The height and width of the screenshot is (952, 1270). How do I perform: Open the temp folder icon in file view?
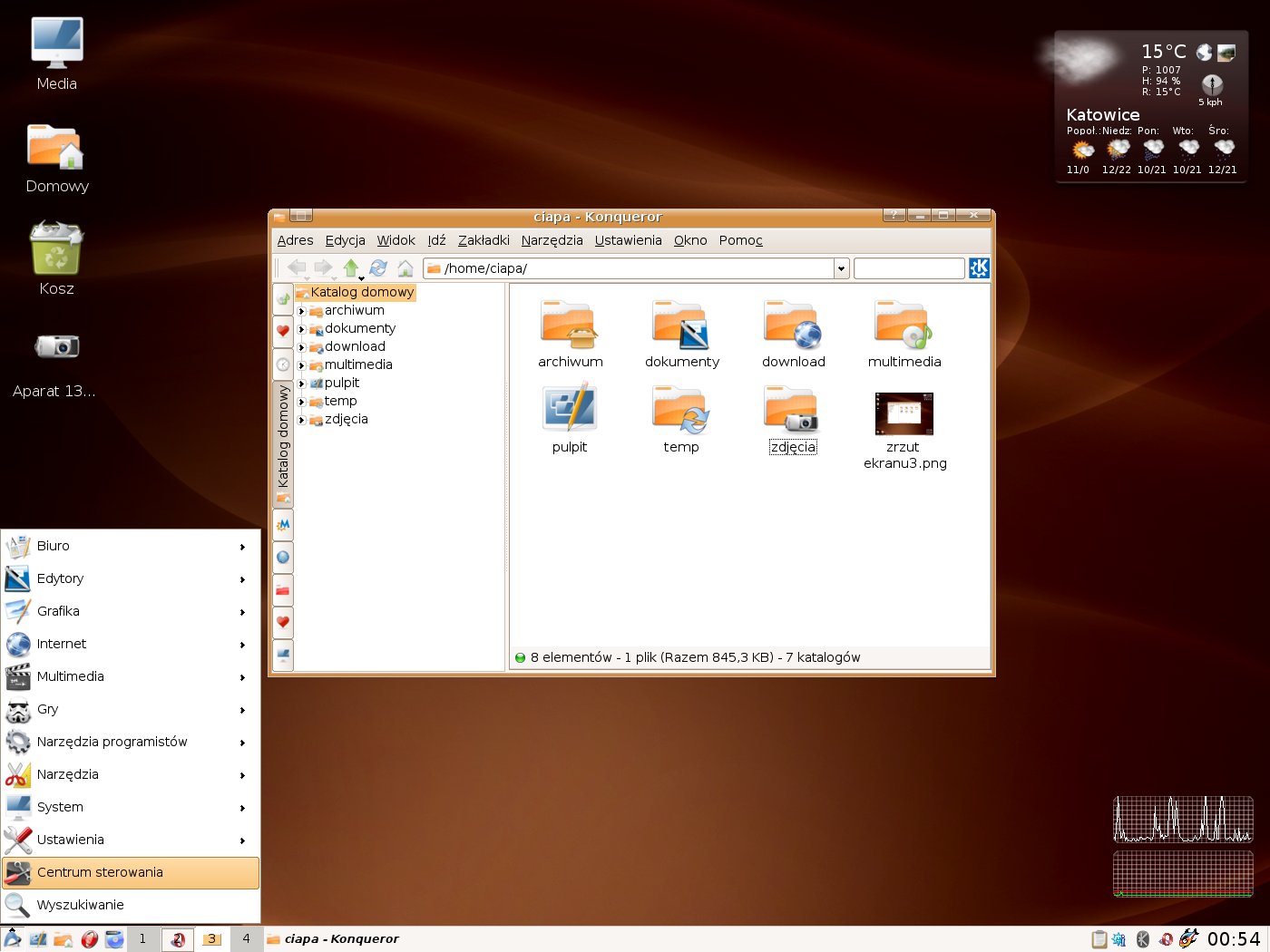pyautogui.click(x=680, y=419)
